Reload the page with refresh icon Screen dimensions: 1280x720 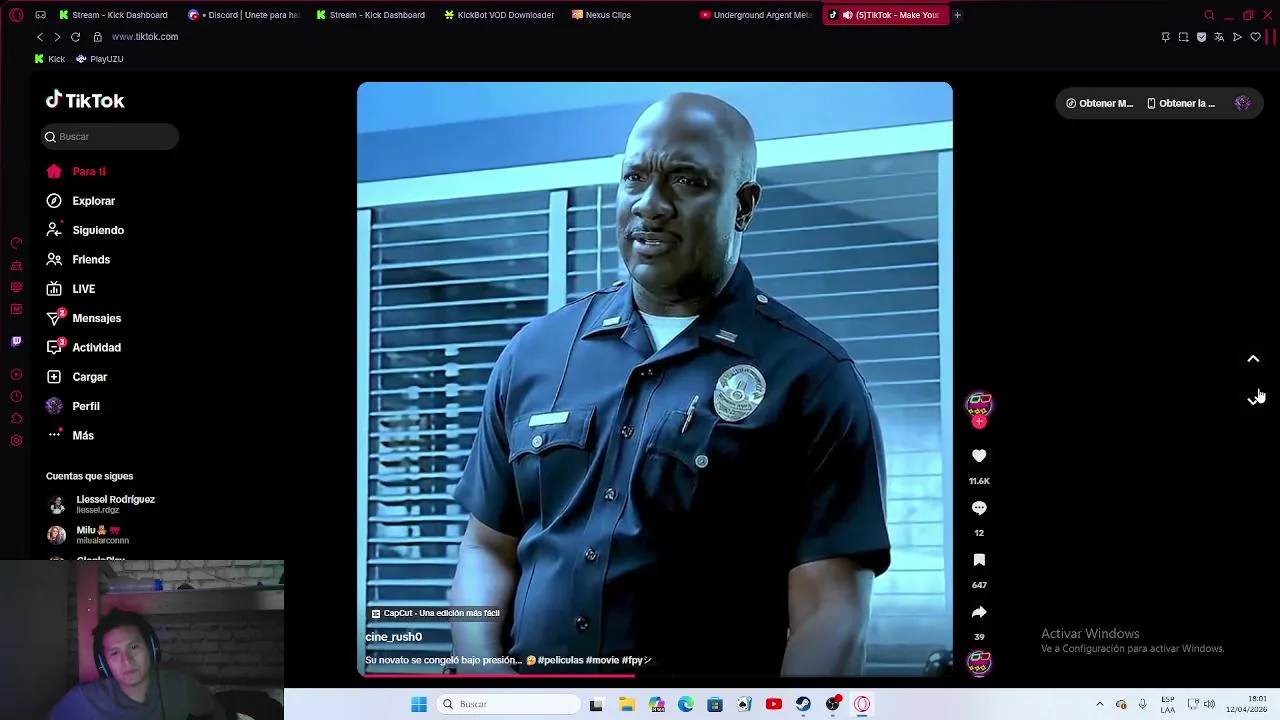[x=75, y=37]
